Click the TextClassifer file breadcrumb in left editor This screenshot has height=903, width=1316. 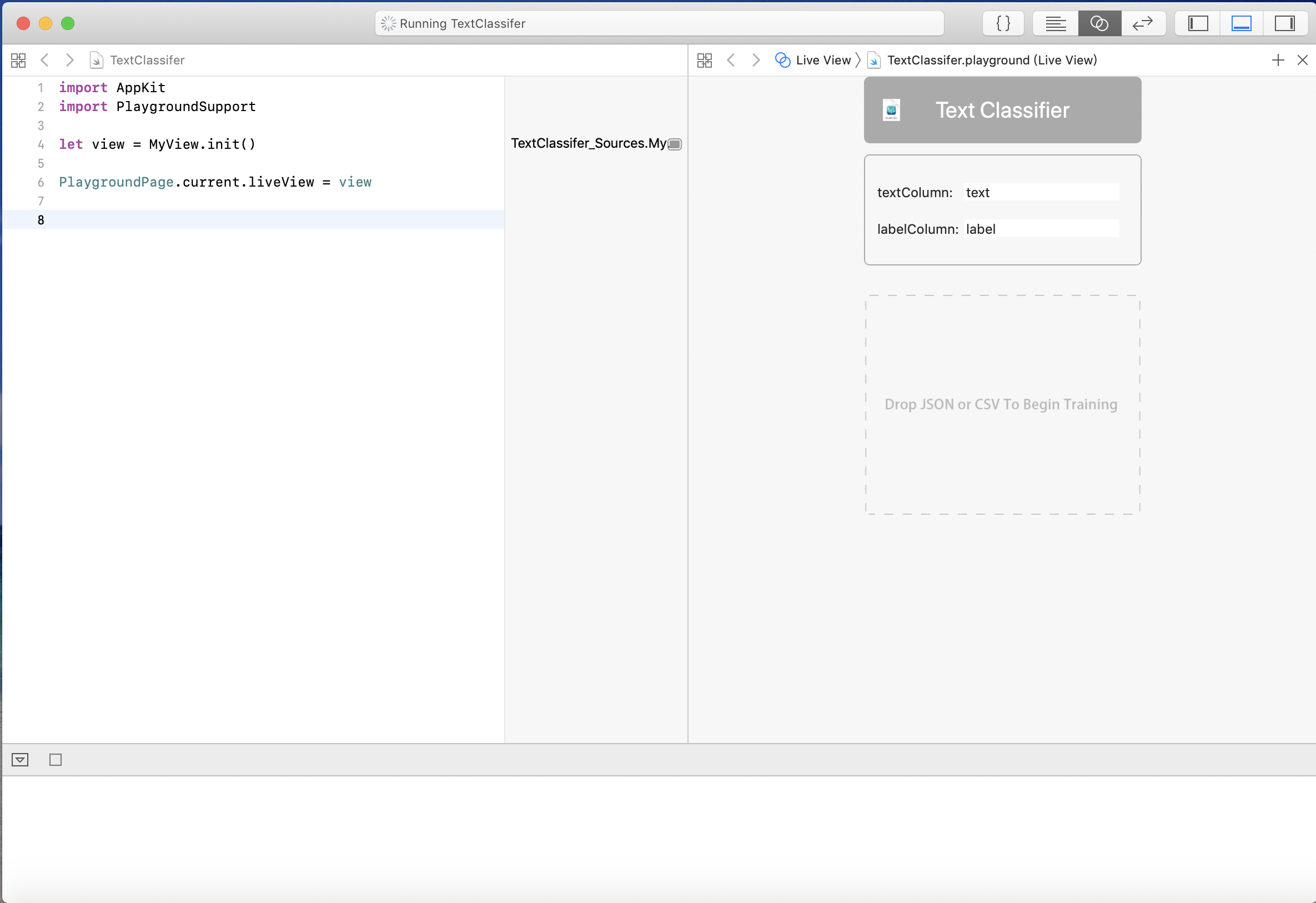point(147,60)
